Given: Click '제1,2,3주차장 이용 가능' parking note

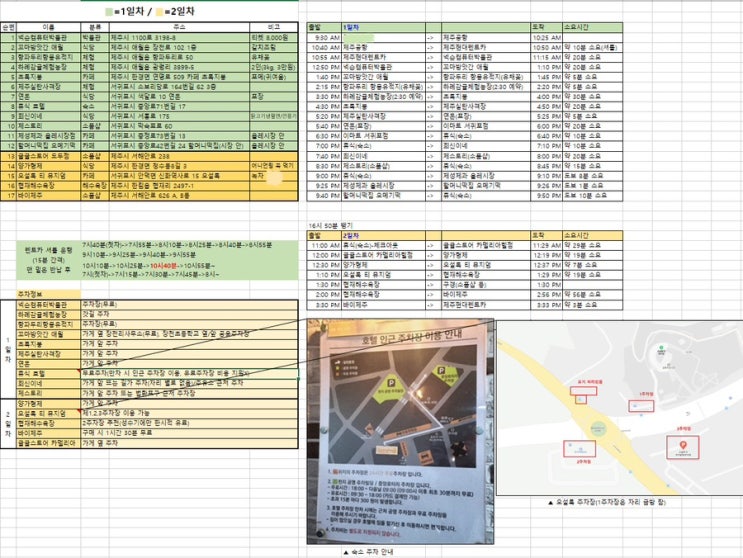Looking at the screenshot, I should [190, 413].
